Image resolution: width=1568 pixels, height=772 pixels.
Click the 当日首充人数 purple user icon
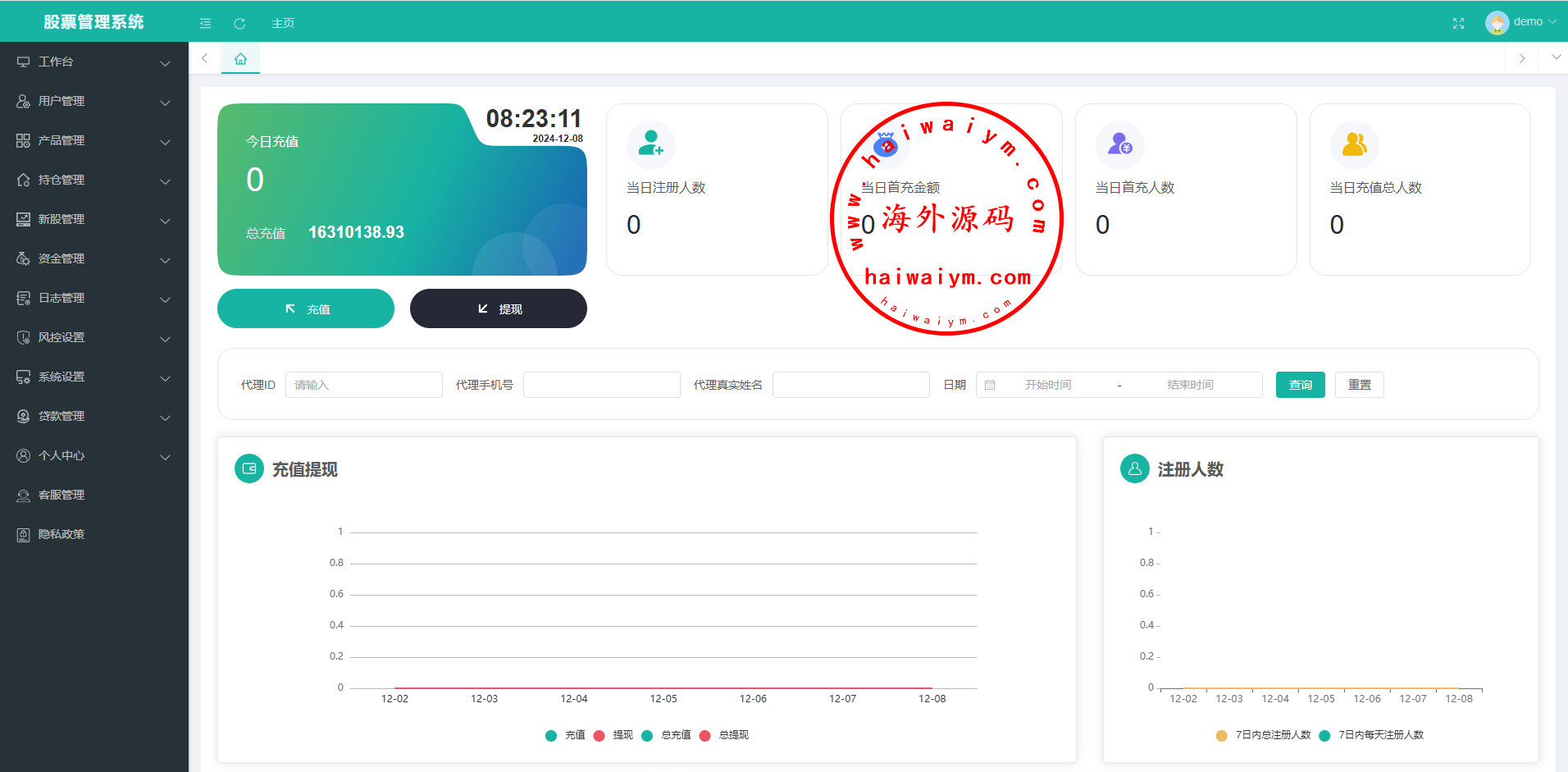(1119, 144)
